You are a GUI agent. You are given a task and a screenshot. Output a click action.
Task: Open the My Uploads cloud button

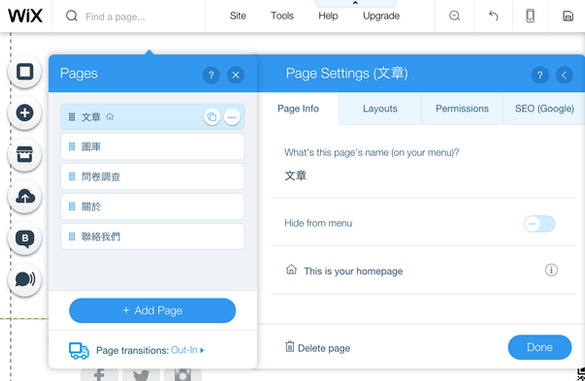pyautogui.click(x=25, y=196)
